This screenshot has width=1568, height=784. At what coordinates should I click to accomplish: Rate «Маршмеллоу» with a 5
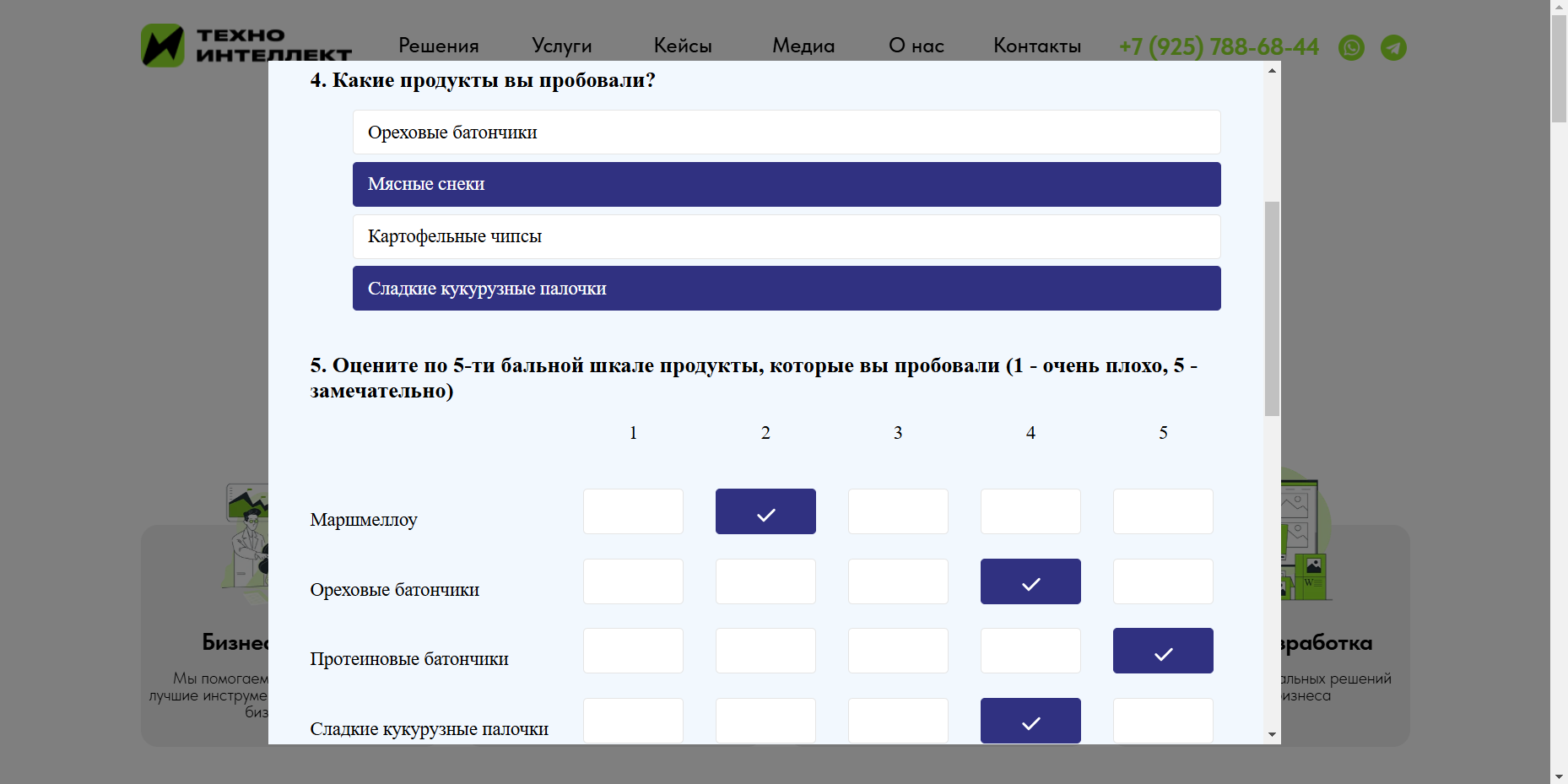[x=1163, y=511]
